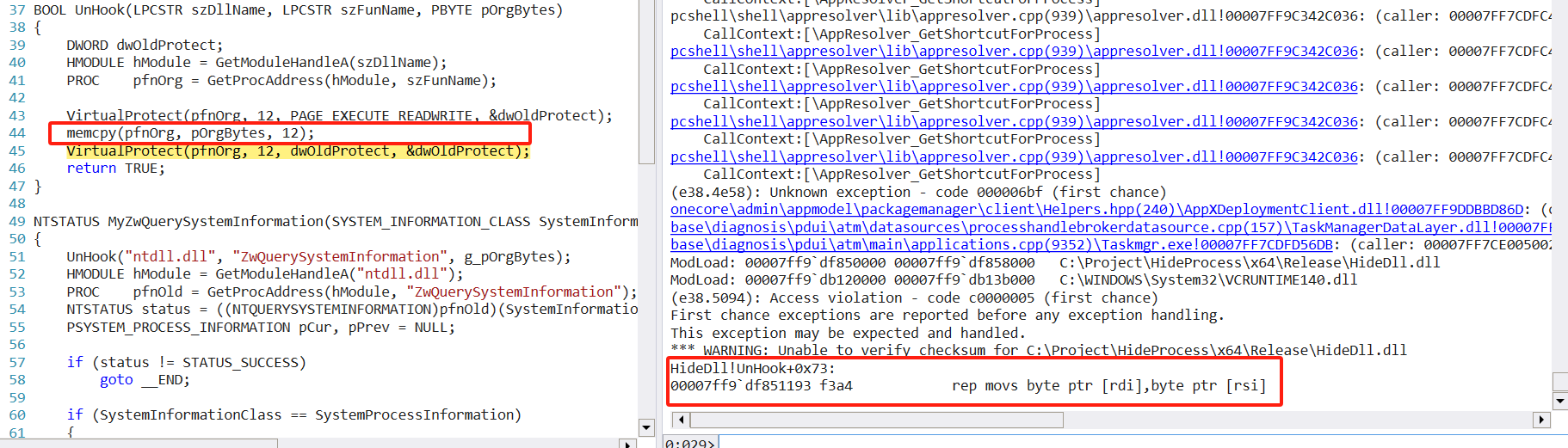
Task: Click the GetProcAddress(hModule, szFunName) line
Action: pos(281,81)
